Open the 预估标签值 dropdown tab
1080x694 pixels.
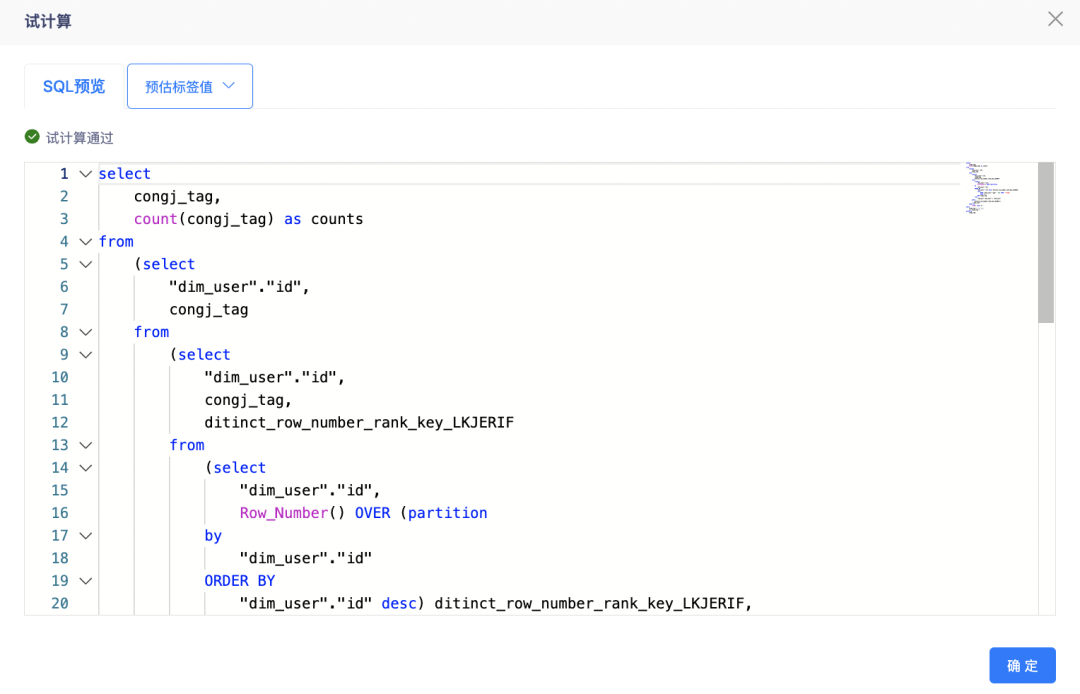coord(190,87)
